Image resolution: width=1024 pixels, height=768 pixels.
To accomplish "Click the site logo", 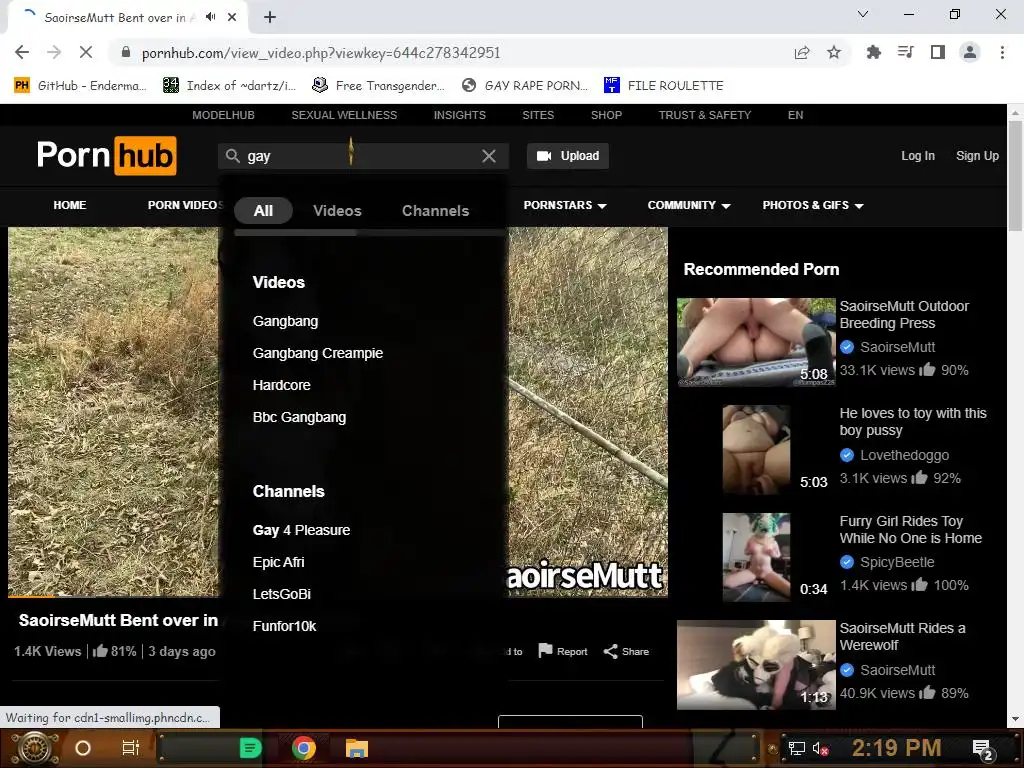I will click(x=106, y=155).
